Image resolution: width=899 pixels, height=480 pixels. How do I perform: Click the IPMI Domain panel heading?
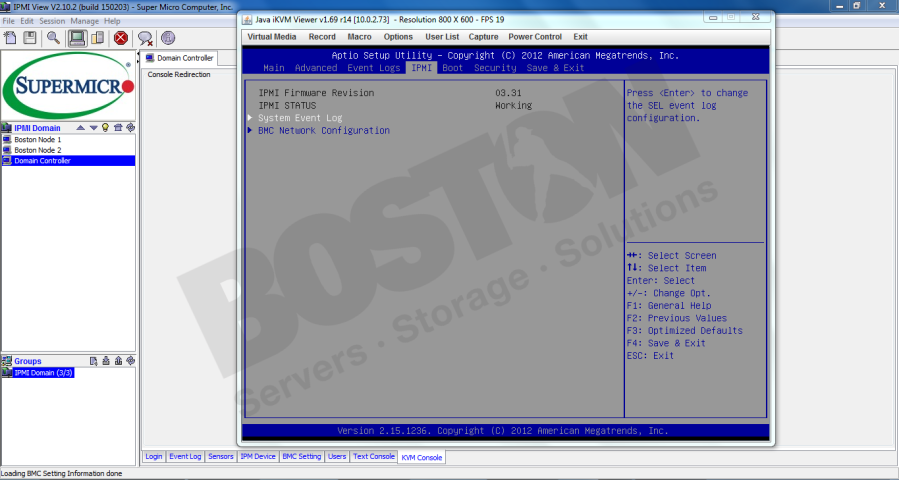click(37, 128)
